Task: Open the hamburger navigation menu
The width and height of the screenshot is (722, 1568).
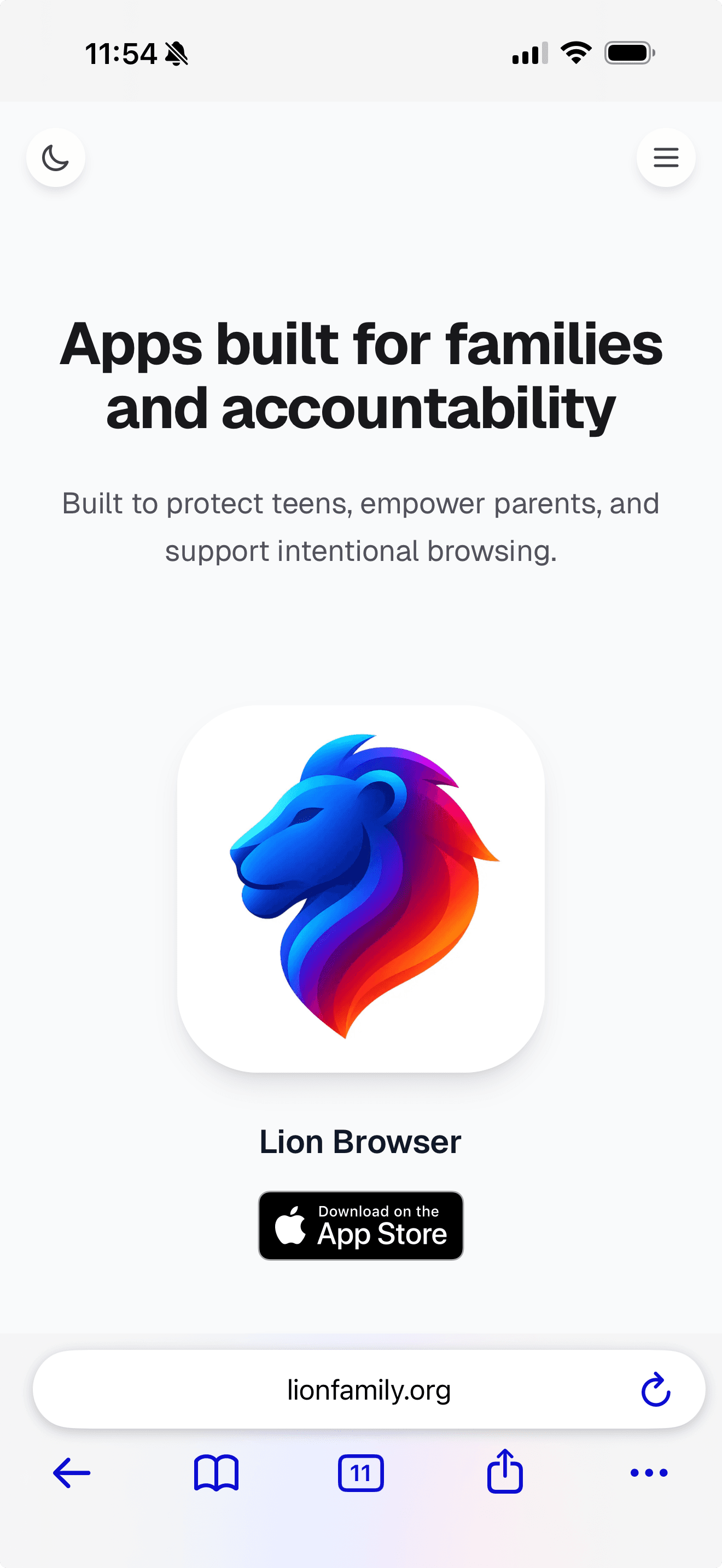Action: coord(666,157)
